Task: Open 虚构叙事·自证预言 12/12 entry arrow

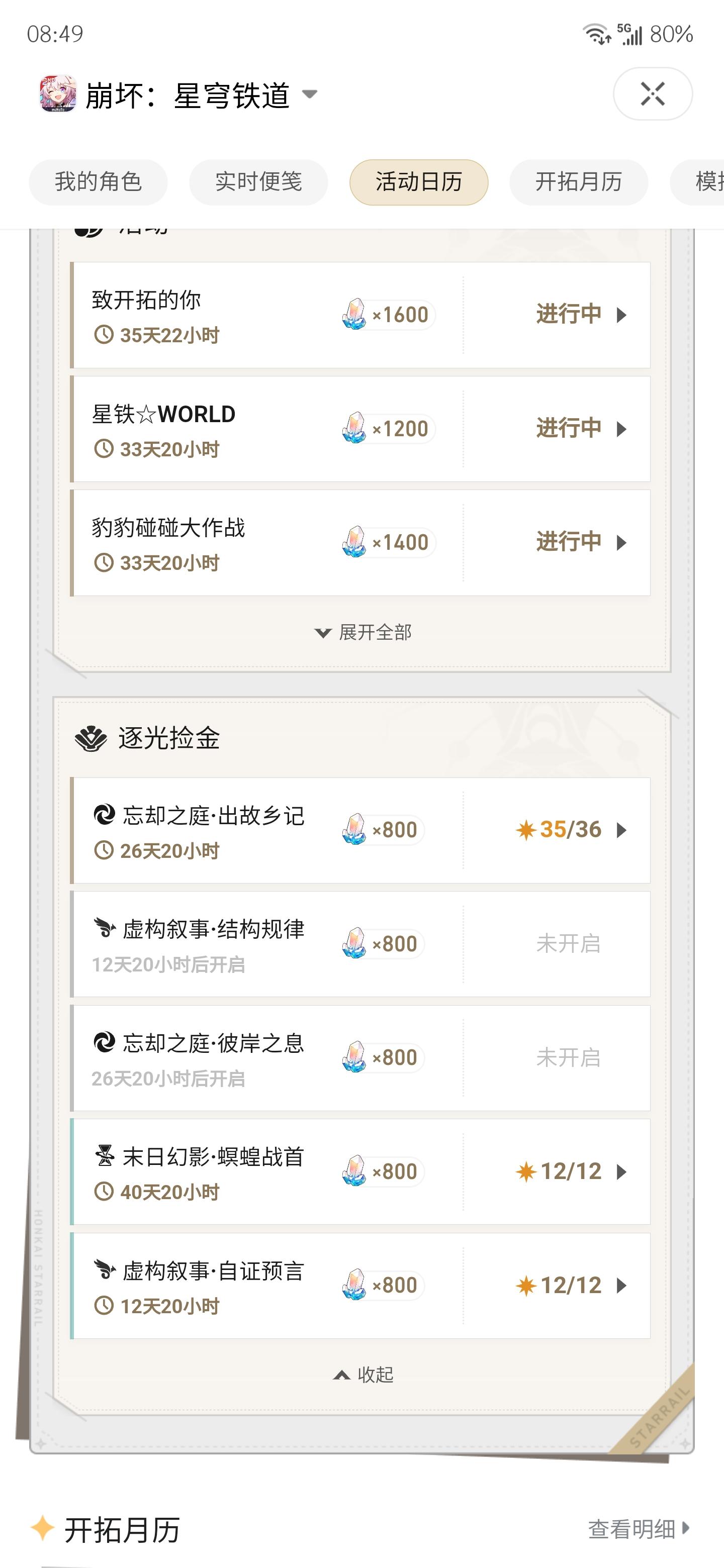Action: click(622, 1286)
